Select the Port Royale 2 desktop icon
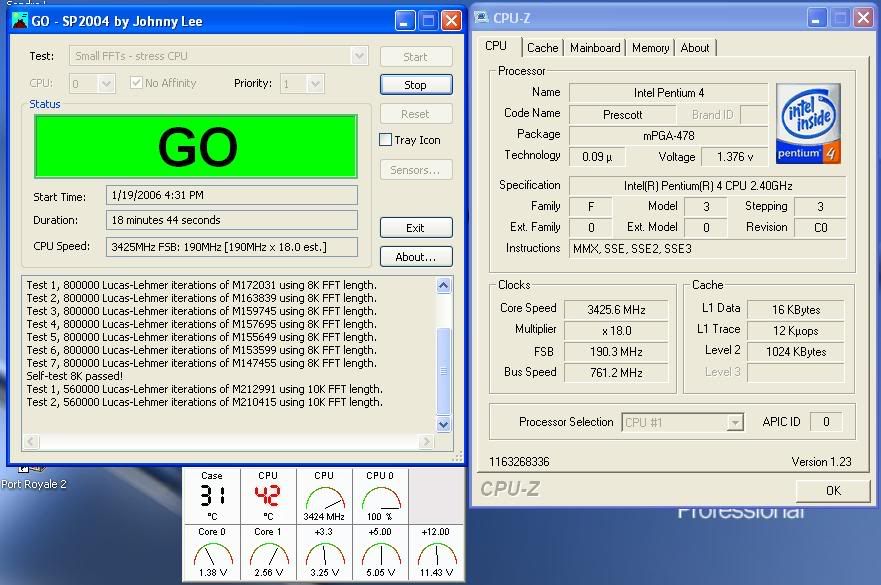The image size is (881, 585). (x=33, y=479)
